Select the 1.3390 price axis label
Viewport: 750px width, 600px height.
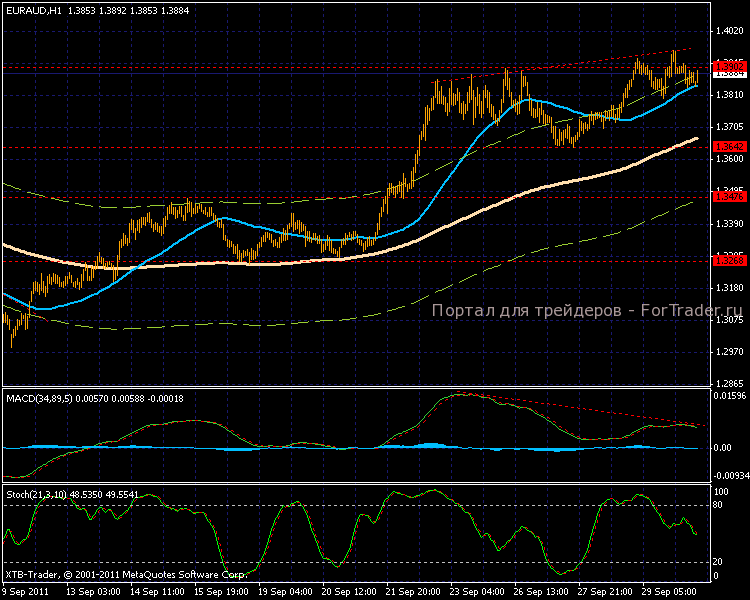pos(729,224)
